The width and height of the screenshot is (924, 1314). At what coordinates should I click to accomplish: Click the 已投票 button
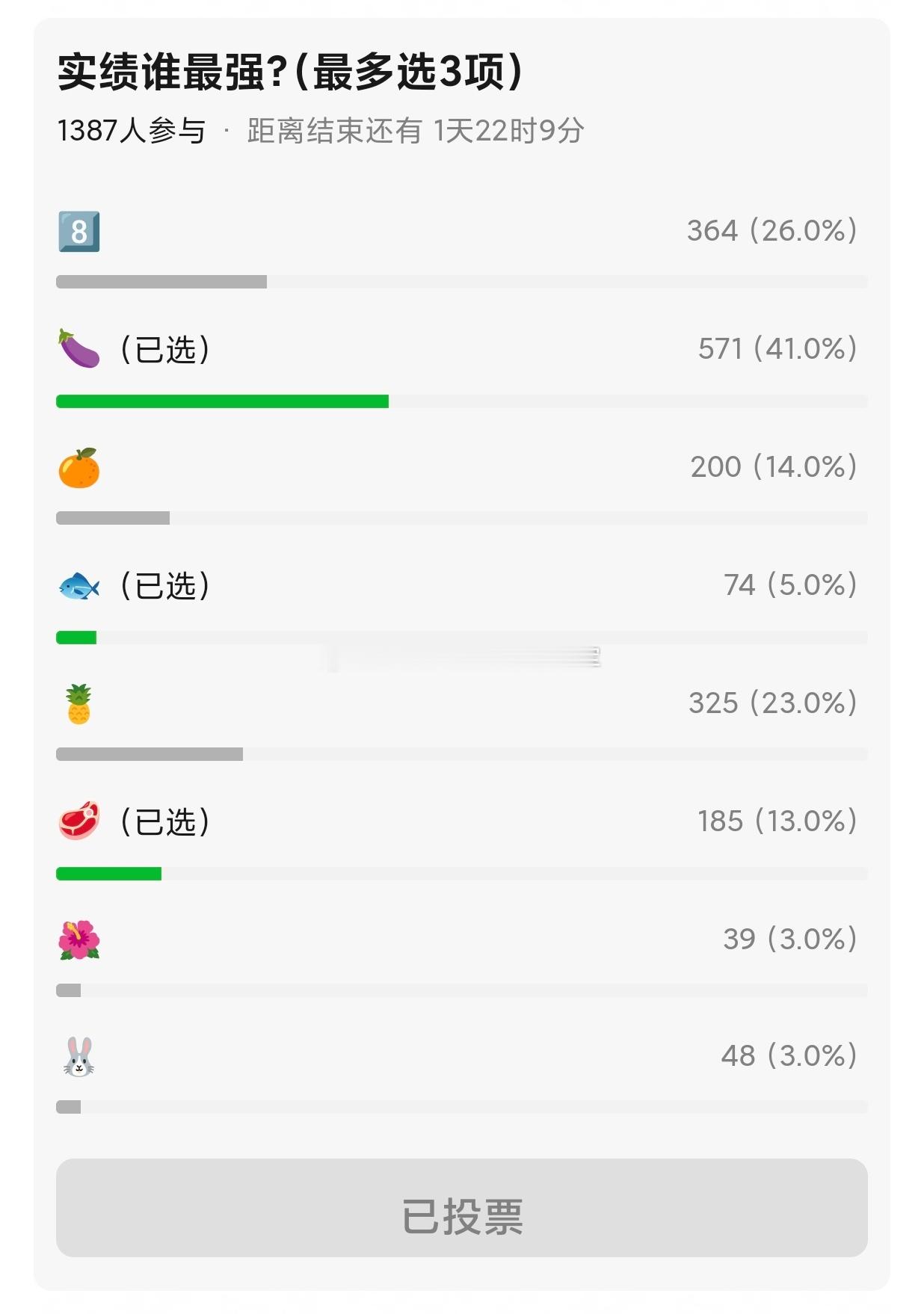462,1208
